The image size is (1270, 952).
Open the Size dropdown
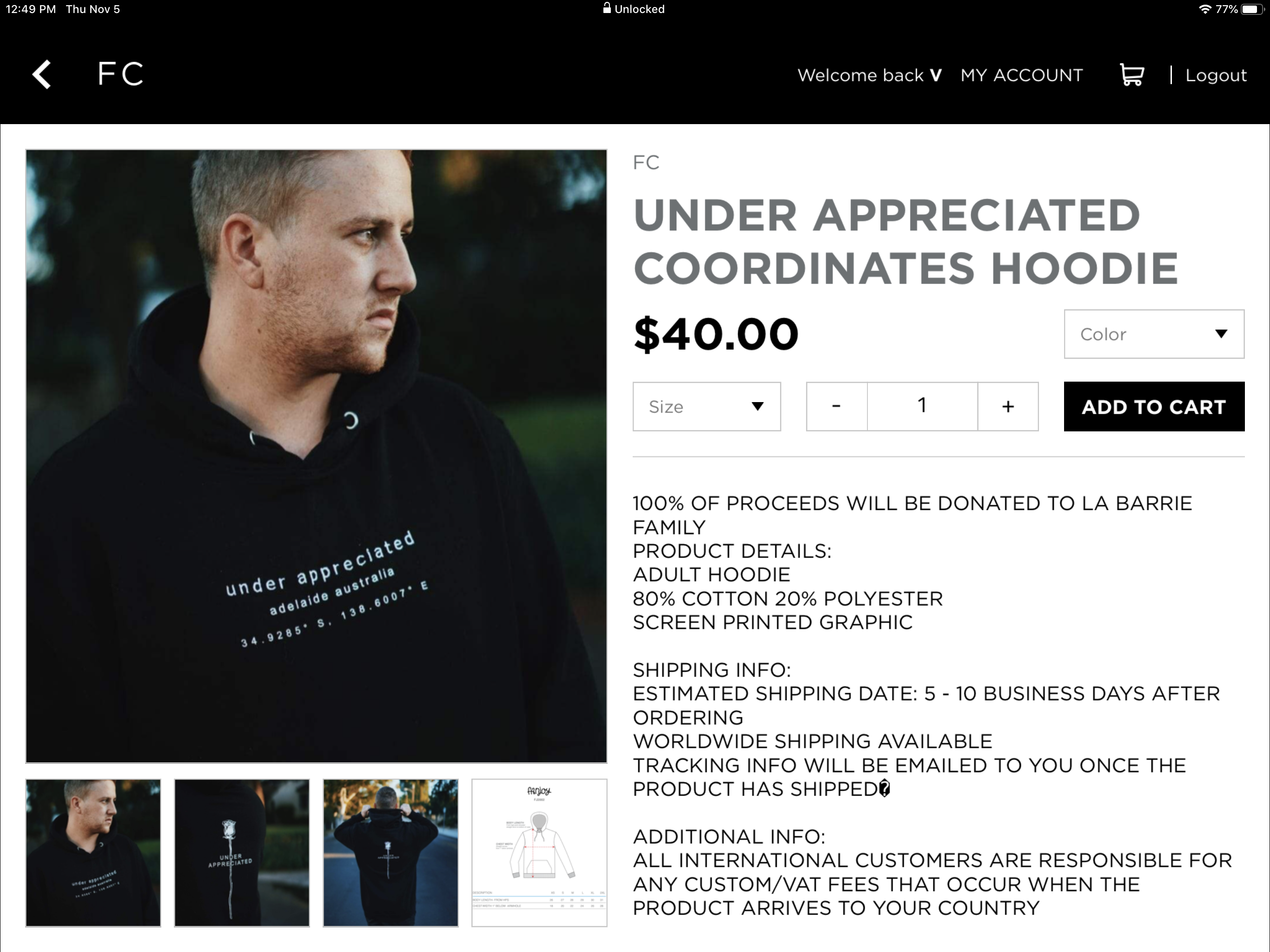click(x=706, y=407)
